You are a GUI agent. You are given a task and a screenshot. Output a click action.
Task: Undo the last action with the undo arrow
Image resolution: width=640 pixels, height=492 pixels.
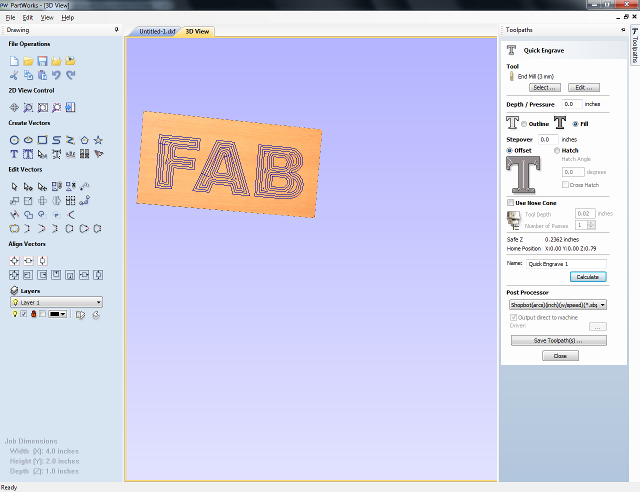[56, 75]
